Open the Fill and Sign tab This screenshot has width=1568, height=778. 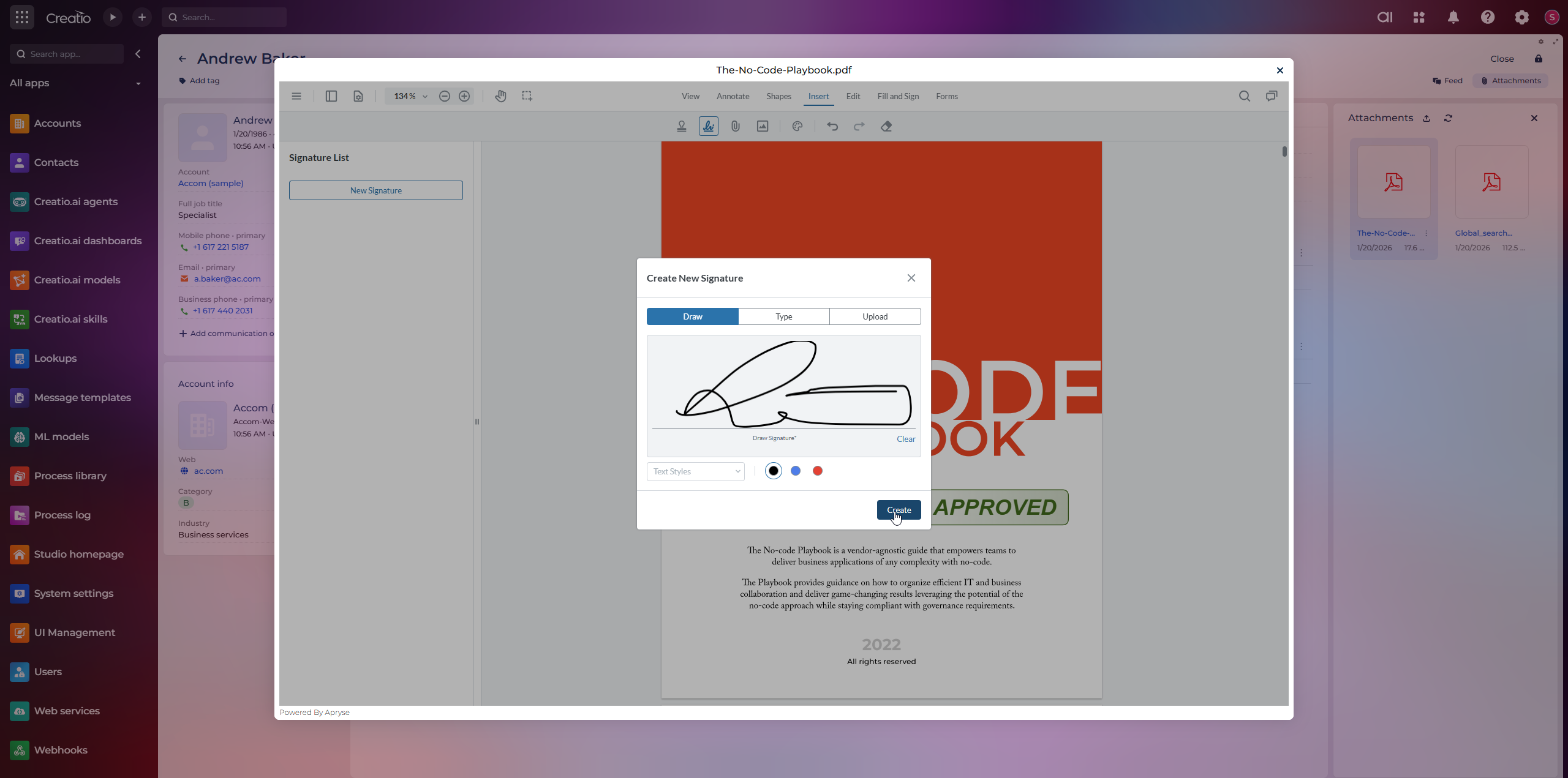(x=897, y=96)
